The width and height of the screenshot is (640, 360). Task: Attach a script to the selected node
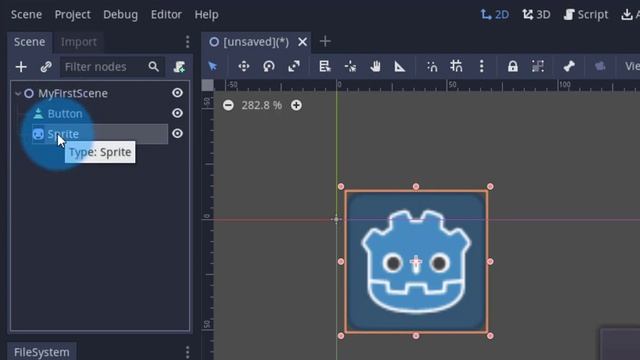click(x=179, y=67)
